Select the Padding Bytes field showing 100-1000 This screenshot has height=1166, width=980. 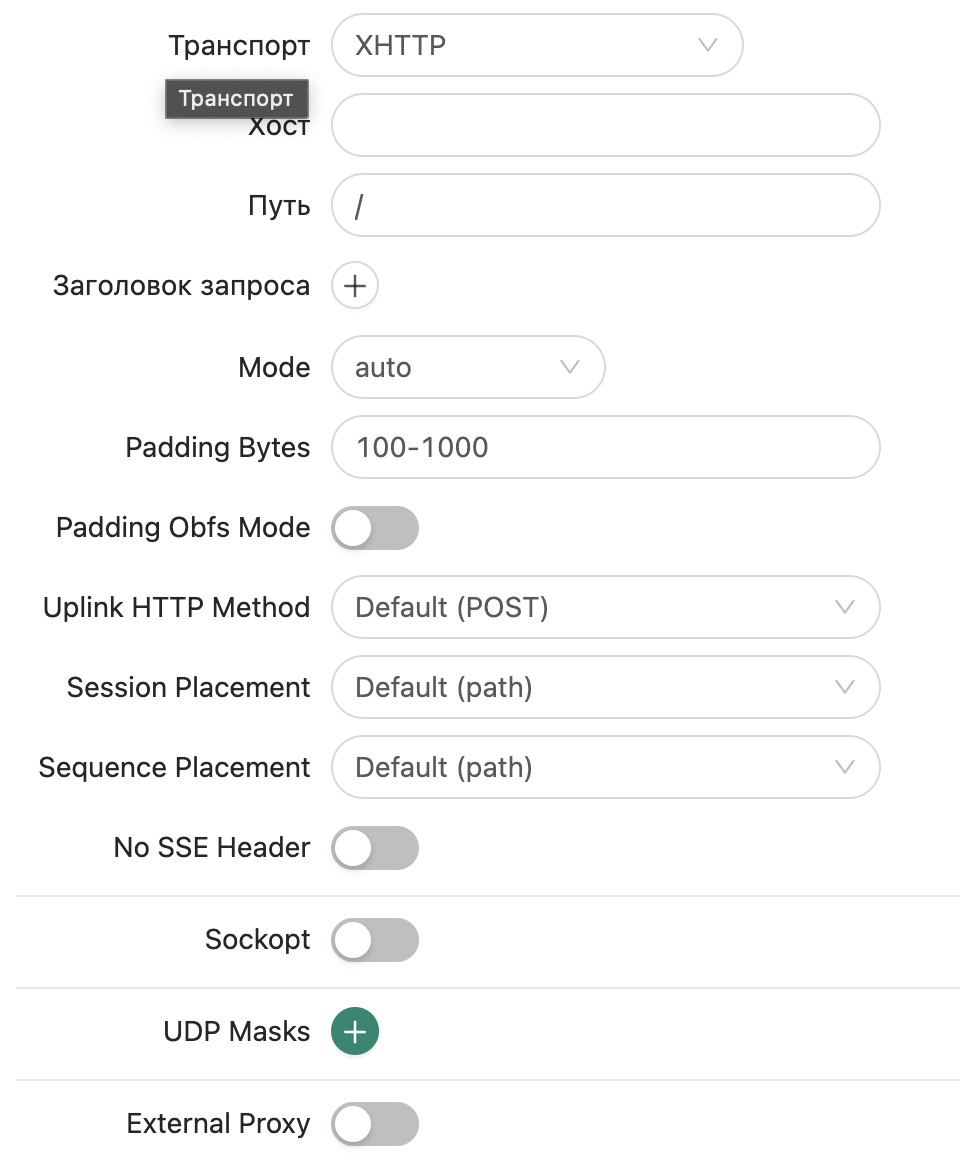606,447
